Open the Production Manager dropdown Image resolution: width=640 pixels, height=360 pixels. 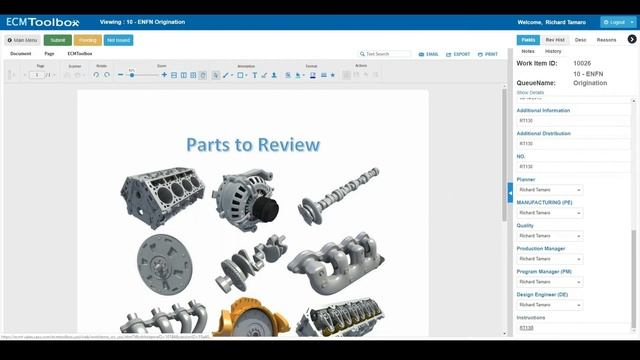[x=549, y=259]
